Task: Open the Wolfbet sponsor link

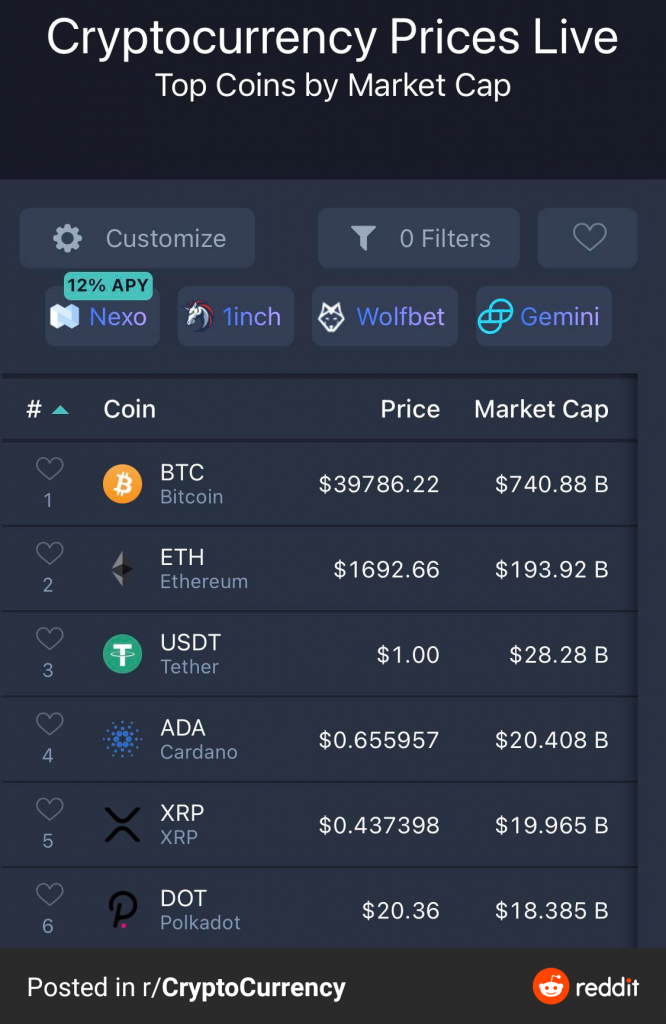Action: [385, 316]
